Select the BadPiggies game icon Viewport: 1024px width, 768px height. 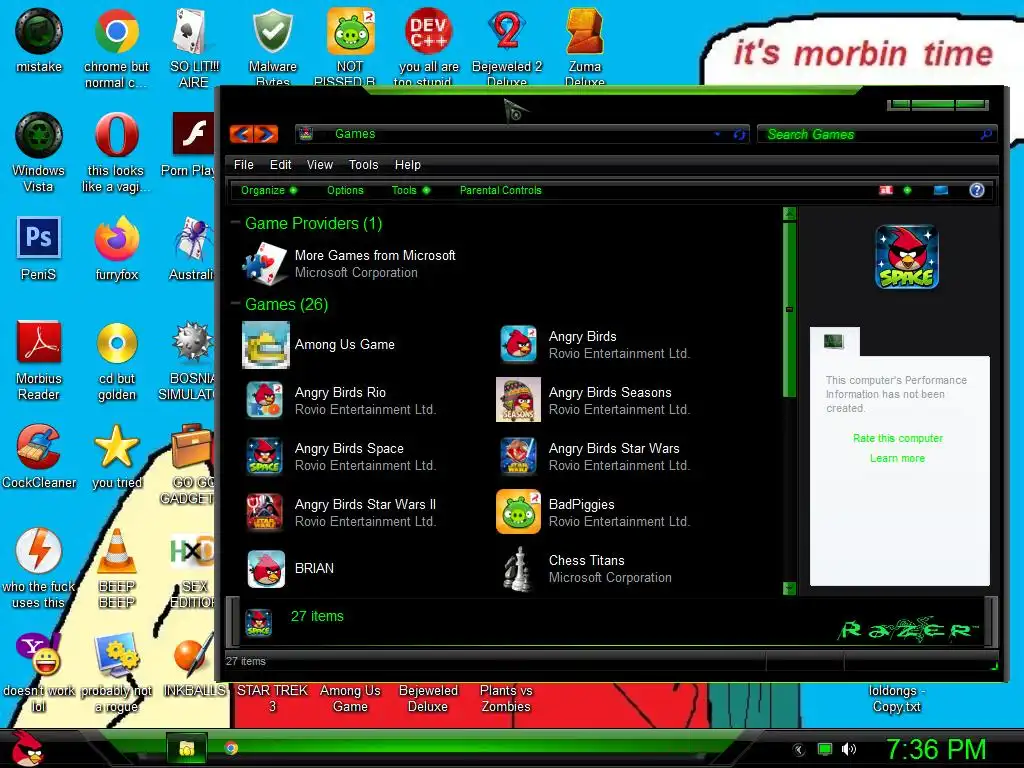click(519, 512)
